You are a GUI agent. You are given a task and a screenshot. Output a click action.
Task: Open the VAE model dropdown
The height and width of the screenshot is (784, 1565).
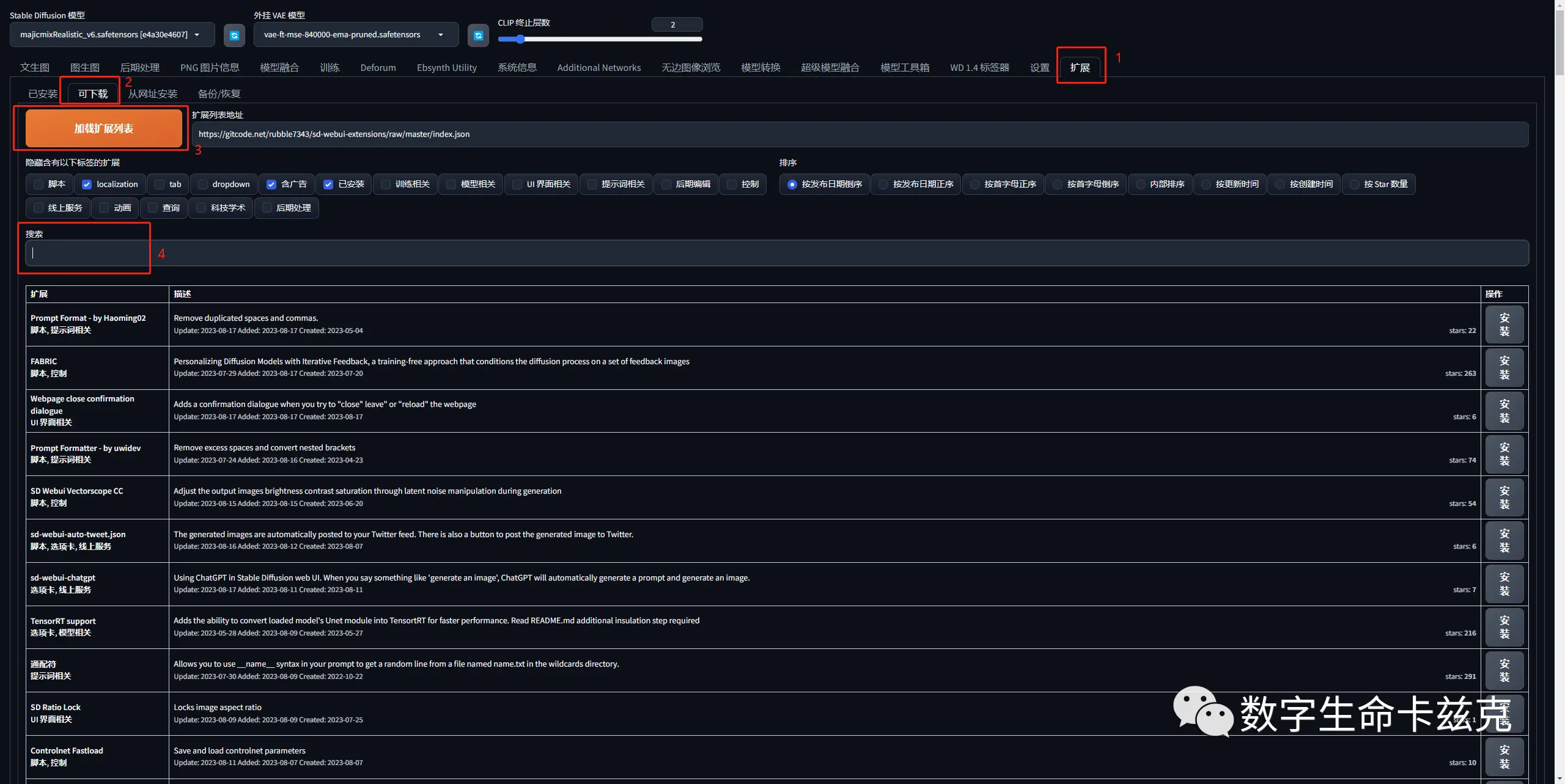pyautogui.click(x=356, y=35)
